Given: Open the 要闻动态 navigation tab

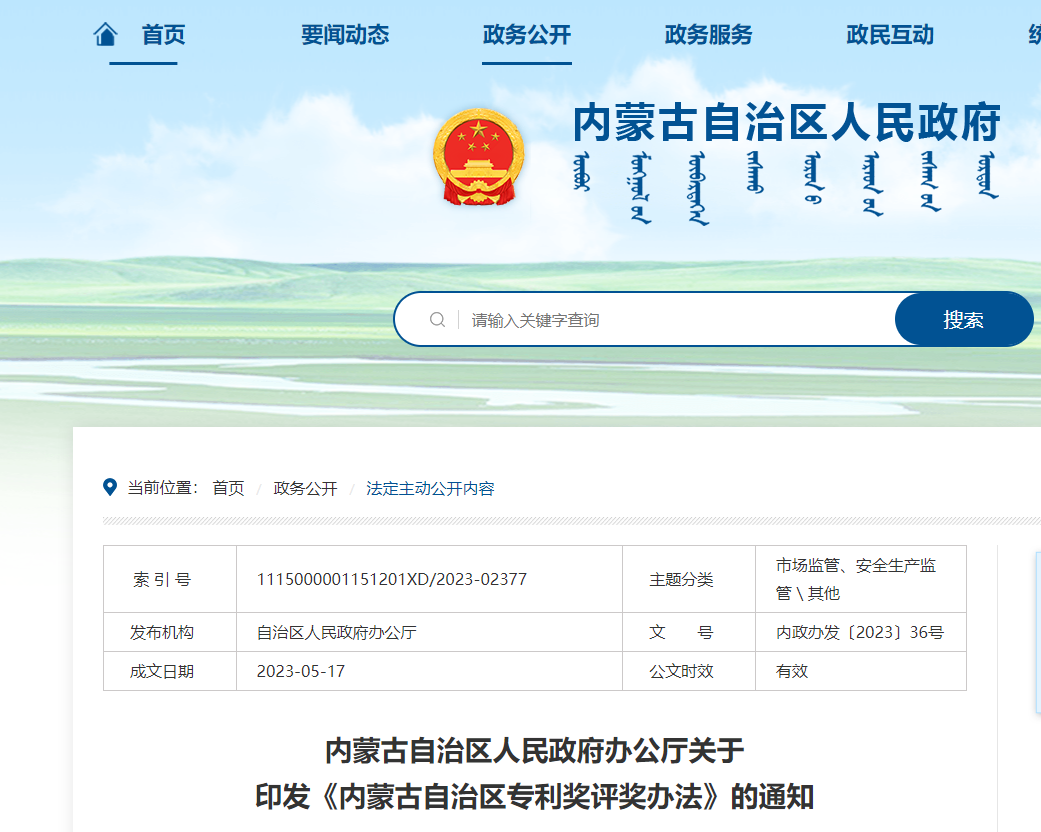Looking at the screenshot, I should [345, 35].
